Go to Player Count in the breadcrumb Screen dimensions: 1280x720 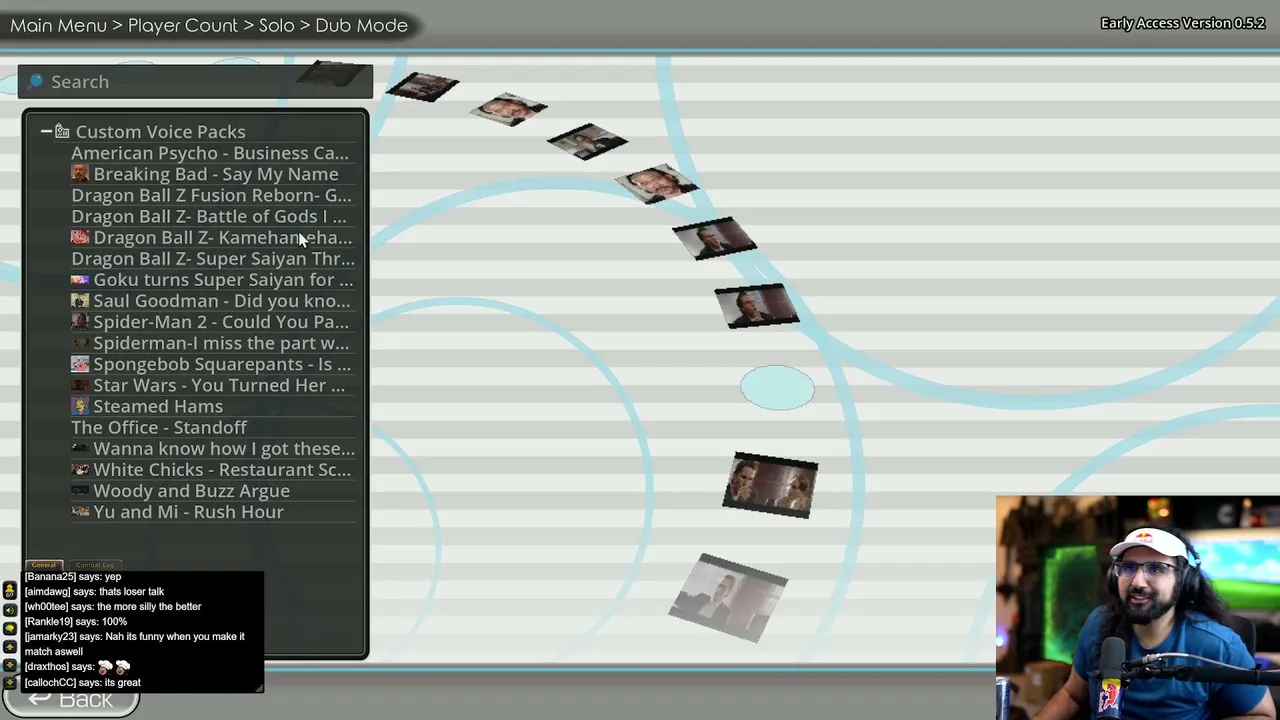tap(183, 25)
